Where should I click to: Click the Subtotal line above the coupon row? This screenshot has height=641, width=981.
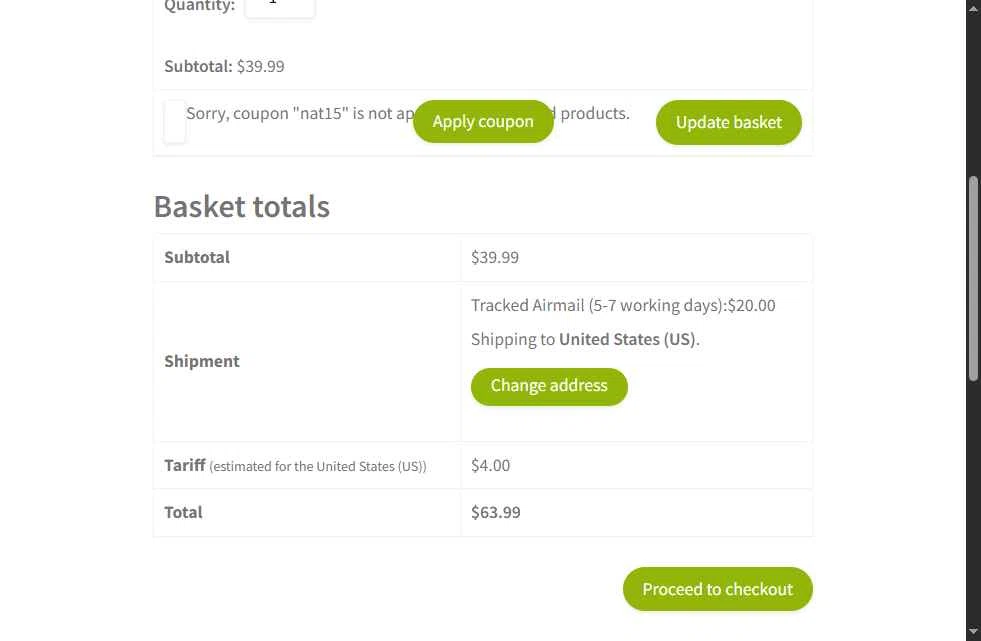pyautogui.click(x=225, y=66)
